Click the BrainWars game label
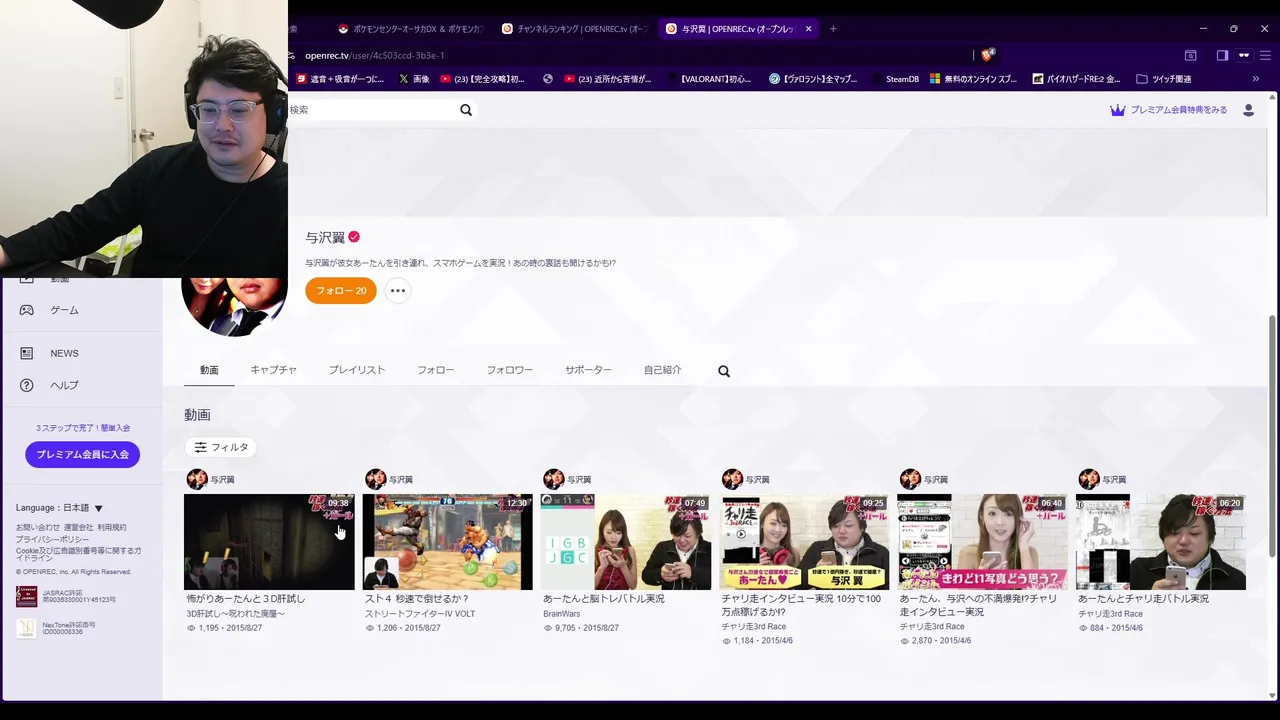Viewport: 1280px width, 720px height. pos(562,614)
